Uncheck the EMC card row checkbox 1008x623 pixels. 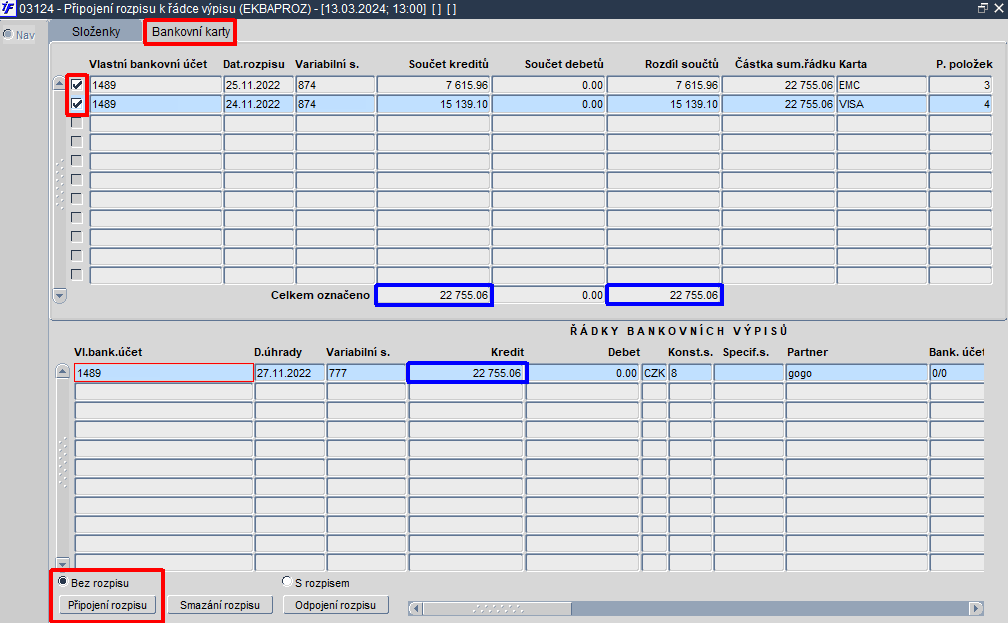tap(76, 84)
